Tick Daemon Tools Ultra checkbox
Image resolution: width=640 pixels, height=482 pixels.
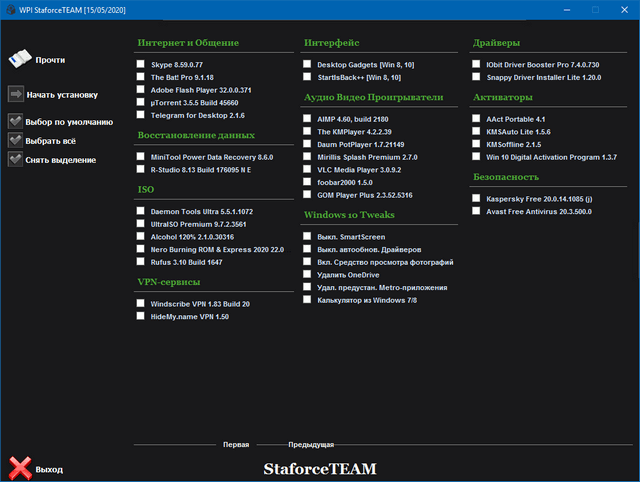tap(140, 211)
